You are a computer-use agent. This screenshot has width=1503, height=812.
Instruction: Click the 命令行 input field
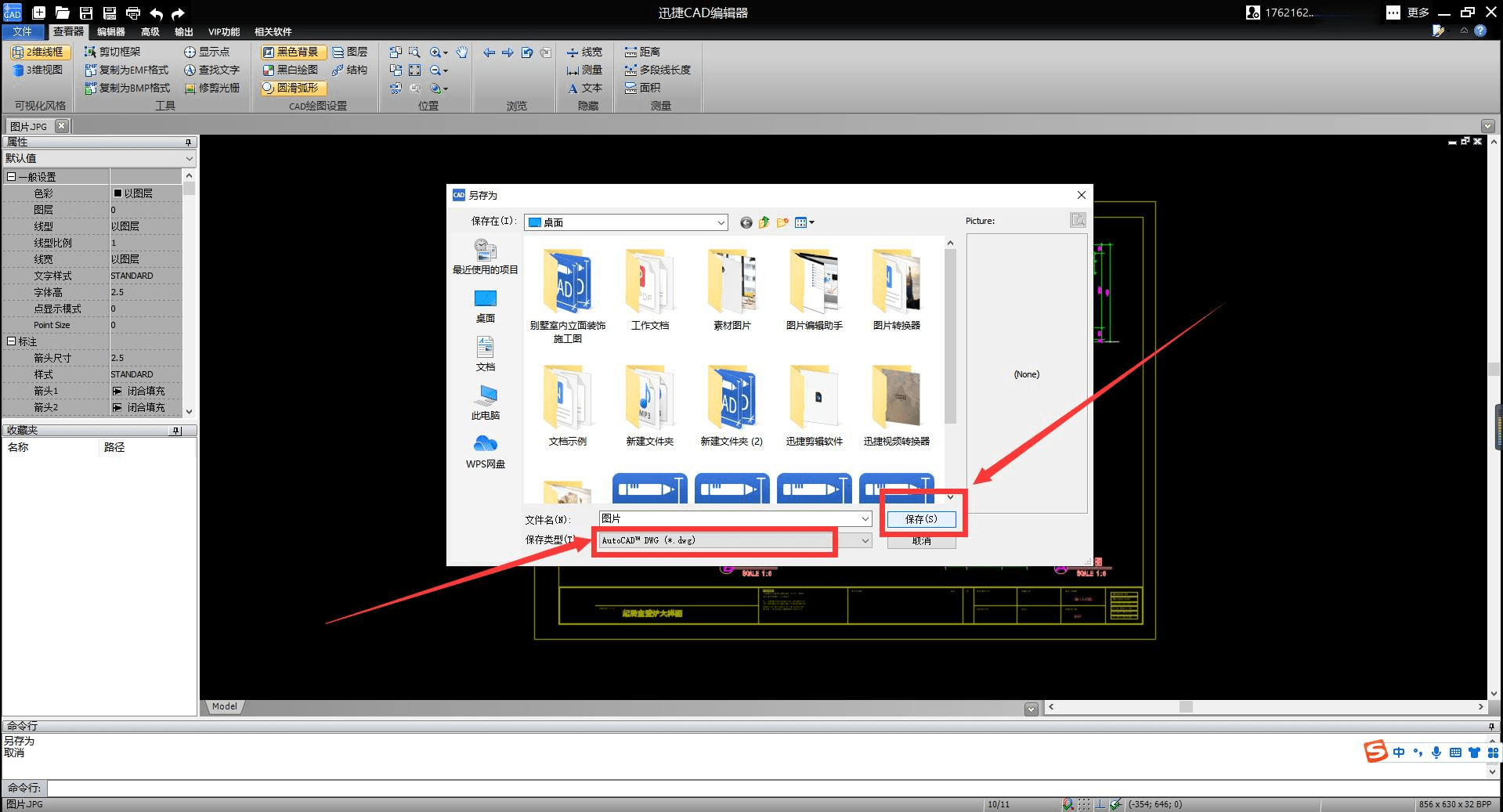pyautogui.click(x=771, y=788)
